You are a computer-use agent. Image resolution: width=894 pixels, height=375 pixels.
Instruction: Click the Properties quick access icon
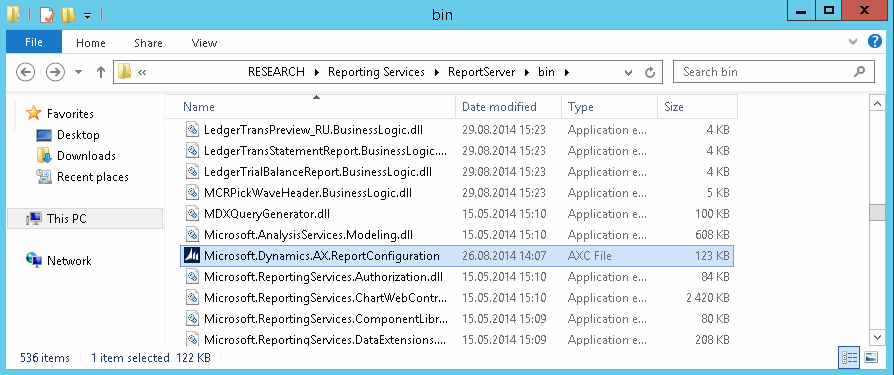tap(46, 15)
